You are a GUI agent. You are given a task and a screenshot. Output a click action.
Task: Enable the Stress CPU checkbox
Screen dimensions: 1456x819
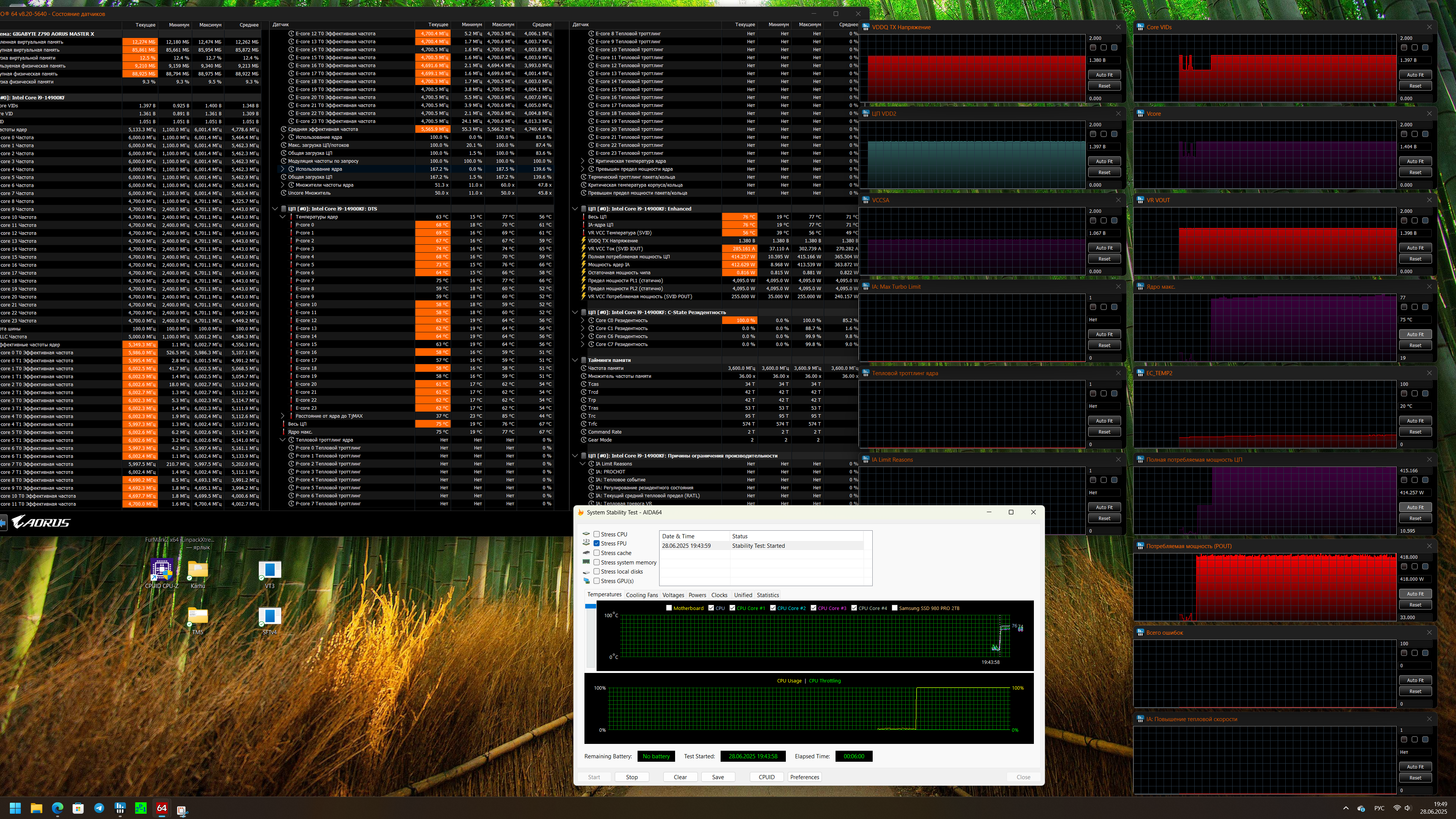[596, 534]
